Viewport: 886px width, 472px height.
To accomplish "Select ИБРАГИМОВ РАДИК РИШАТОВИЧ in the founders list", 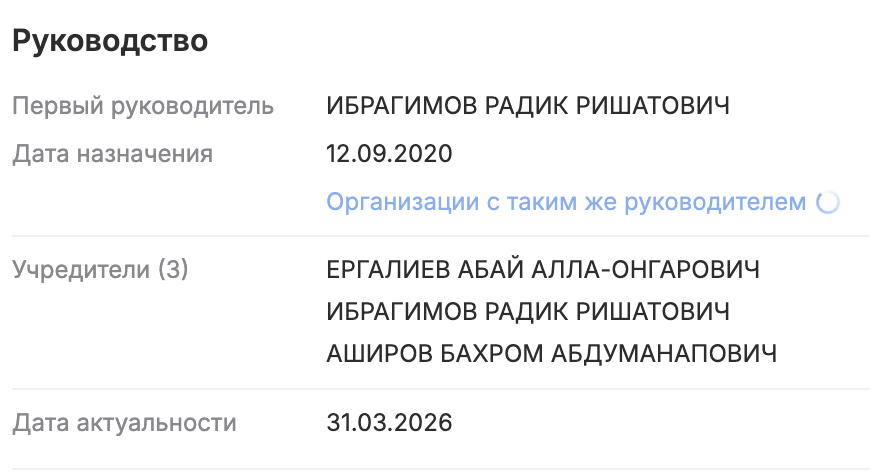I will (x=528, y=312).
